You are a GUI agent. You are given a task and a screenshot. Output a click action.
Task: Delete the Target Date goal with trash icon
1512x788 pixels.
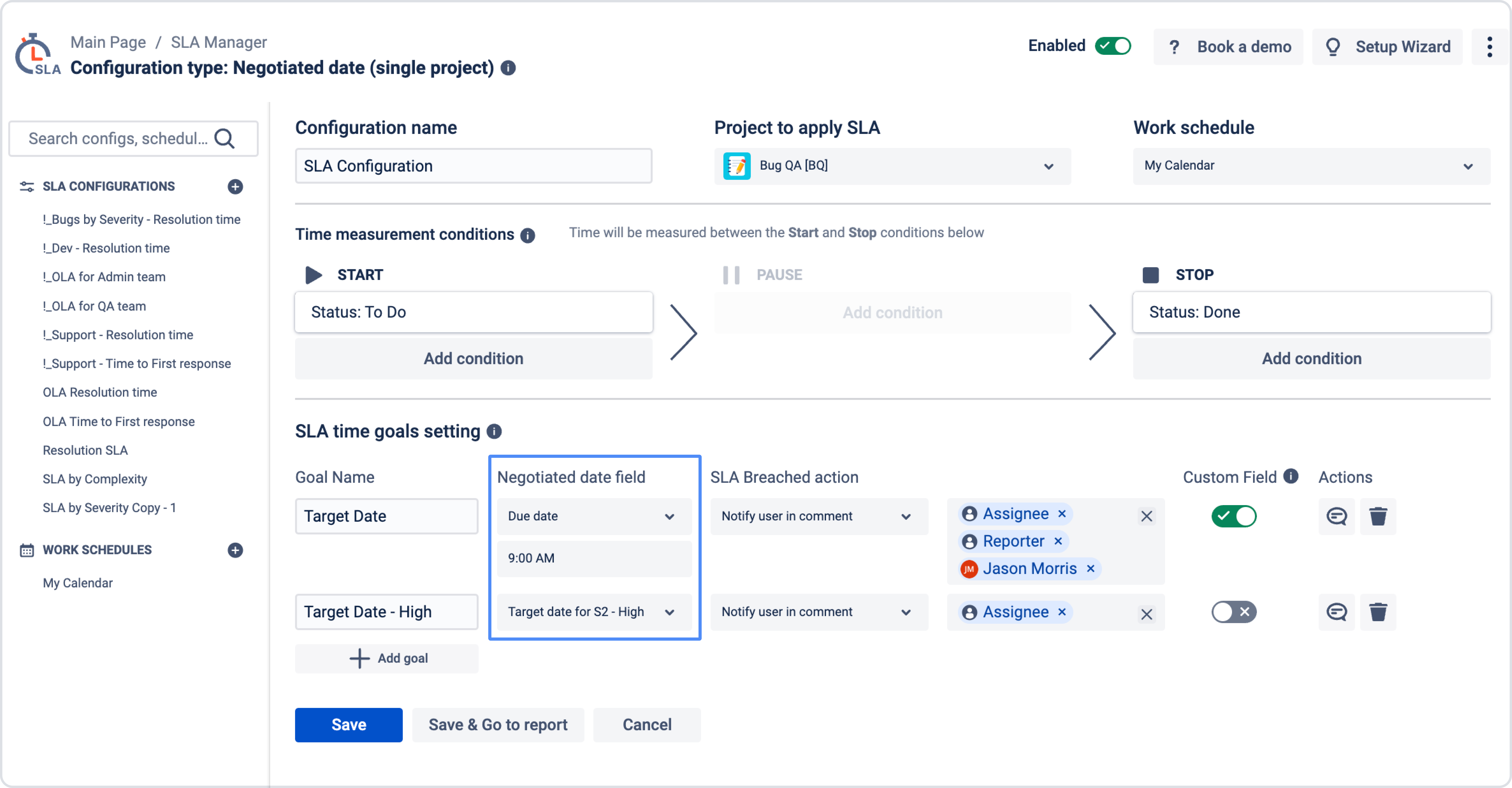(1378, 516)
